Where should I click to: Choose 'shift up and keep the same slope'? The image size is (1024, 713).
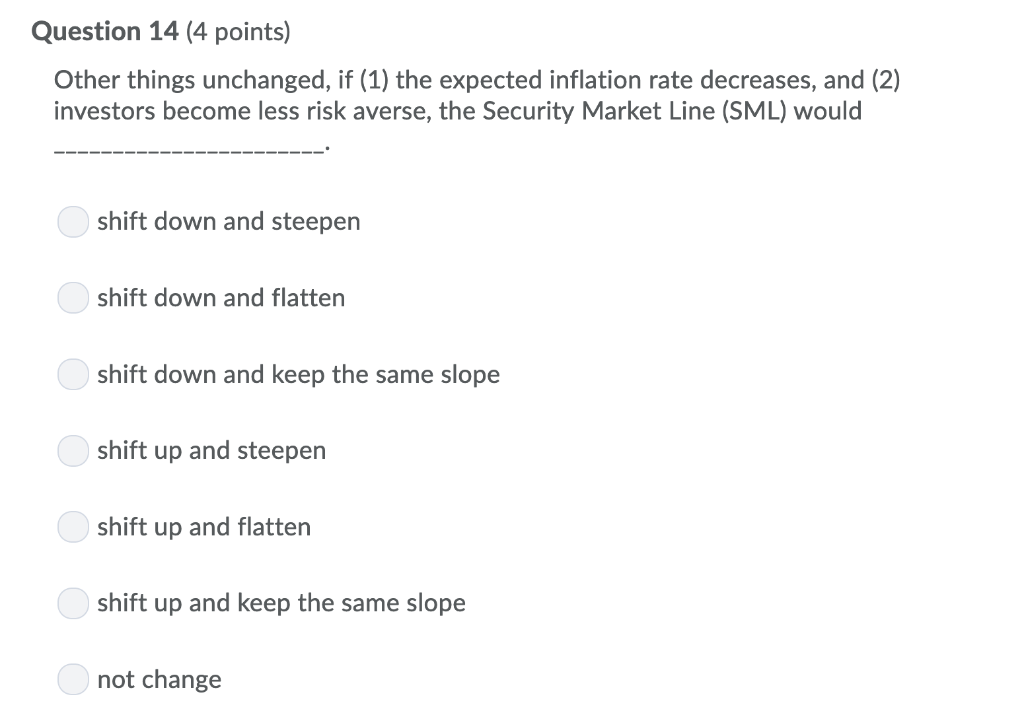coord(72,603)
